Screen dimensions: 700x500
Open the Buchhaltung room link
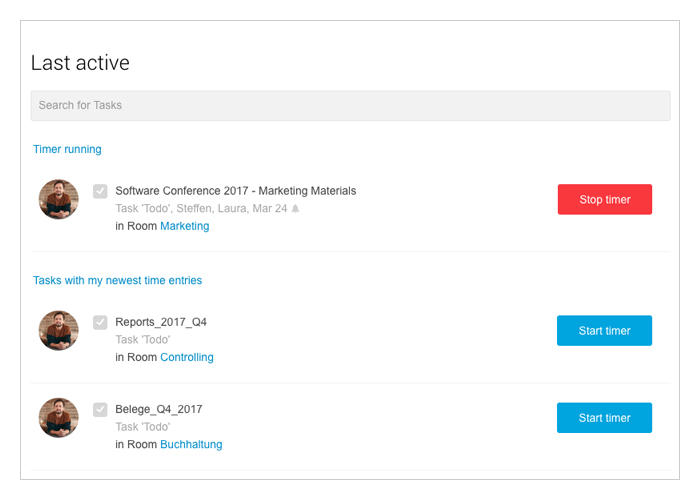(x=191, y=444)
